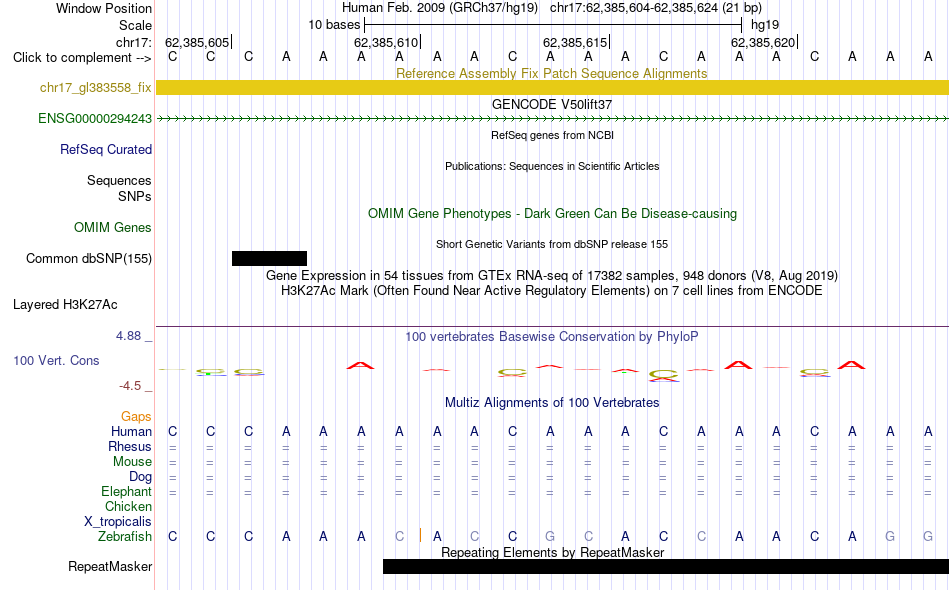
Task: Click the 'RefSeq genes from NCBI' title
Action: coord(553,135)
